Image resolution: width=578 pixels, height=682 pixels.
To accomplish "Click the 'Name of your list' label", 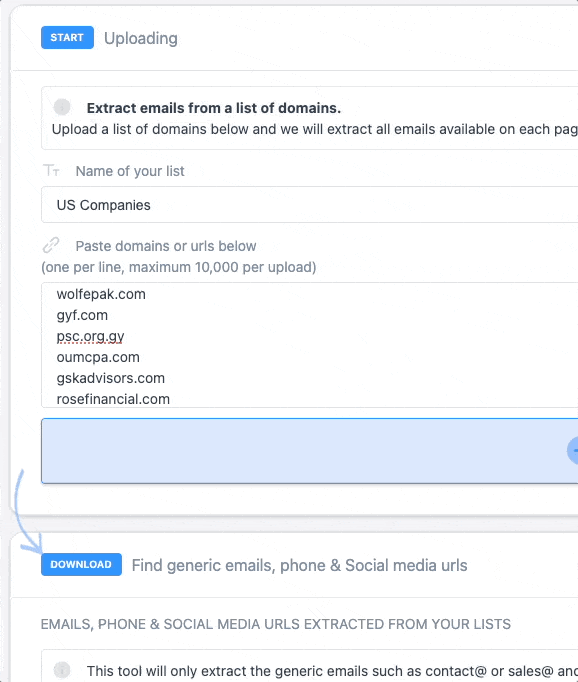I will coord(130,171).
